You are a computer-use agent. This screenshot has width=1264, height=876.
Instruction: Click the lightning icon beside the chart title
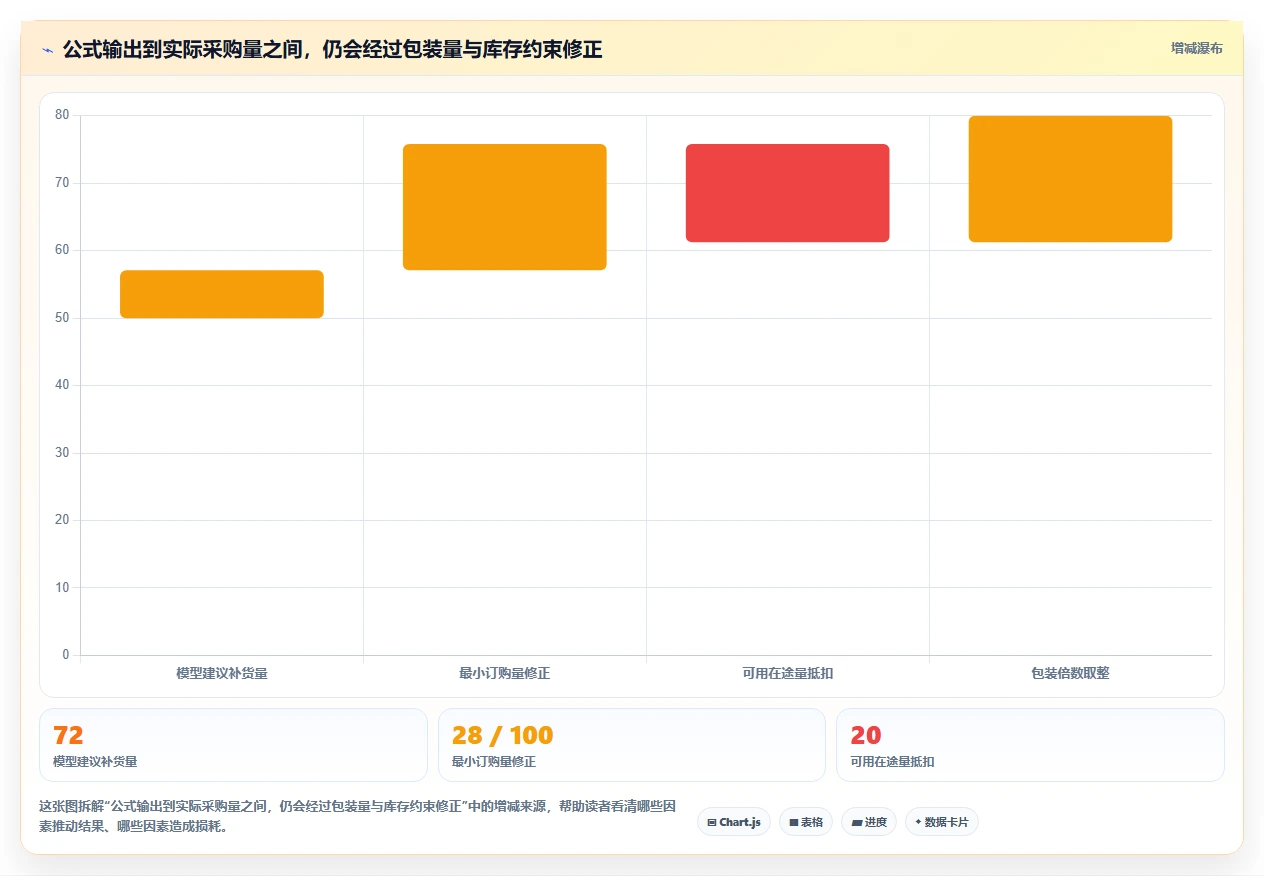[47, 49]
